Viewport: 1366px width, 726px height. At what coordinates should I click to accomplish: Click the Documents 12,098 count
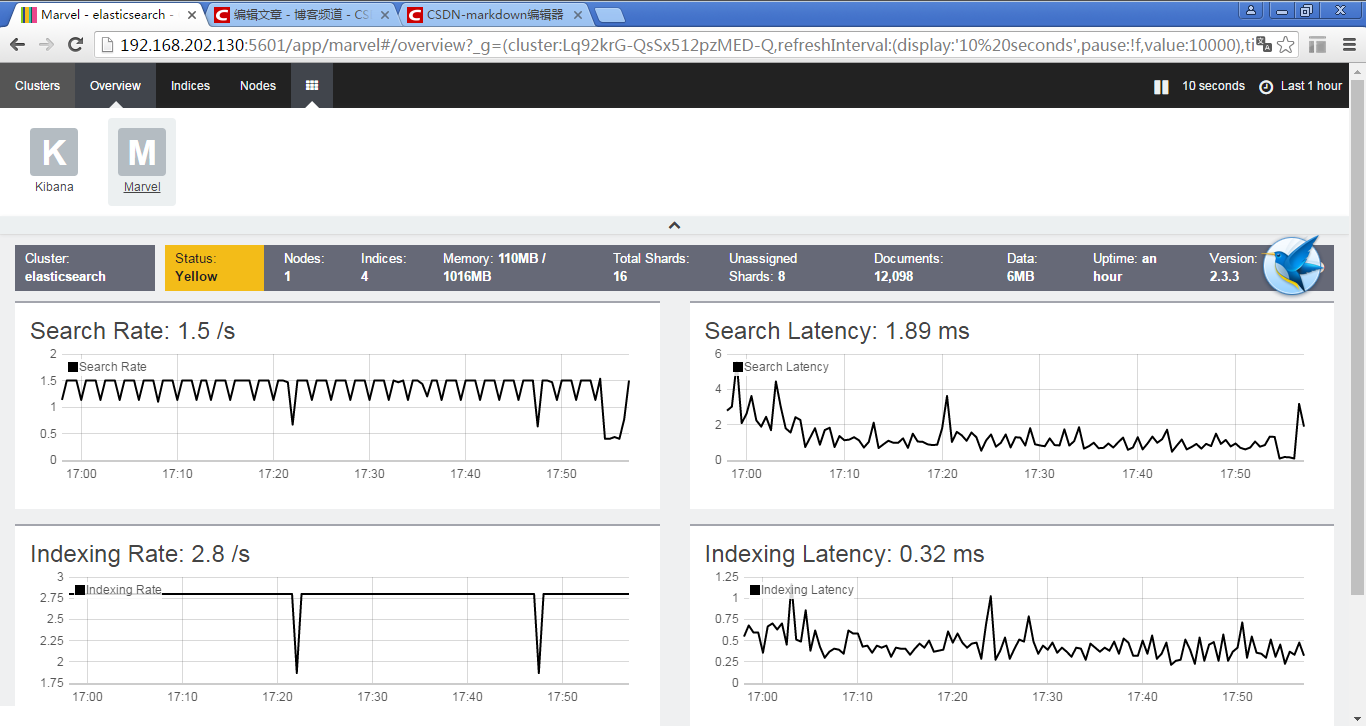click(x=909, y=268)
